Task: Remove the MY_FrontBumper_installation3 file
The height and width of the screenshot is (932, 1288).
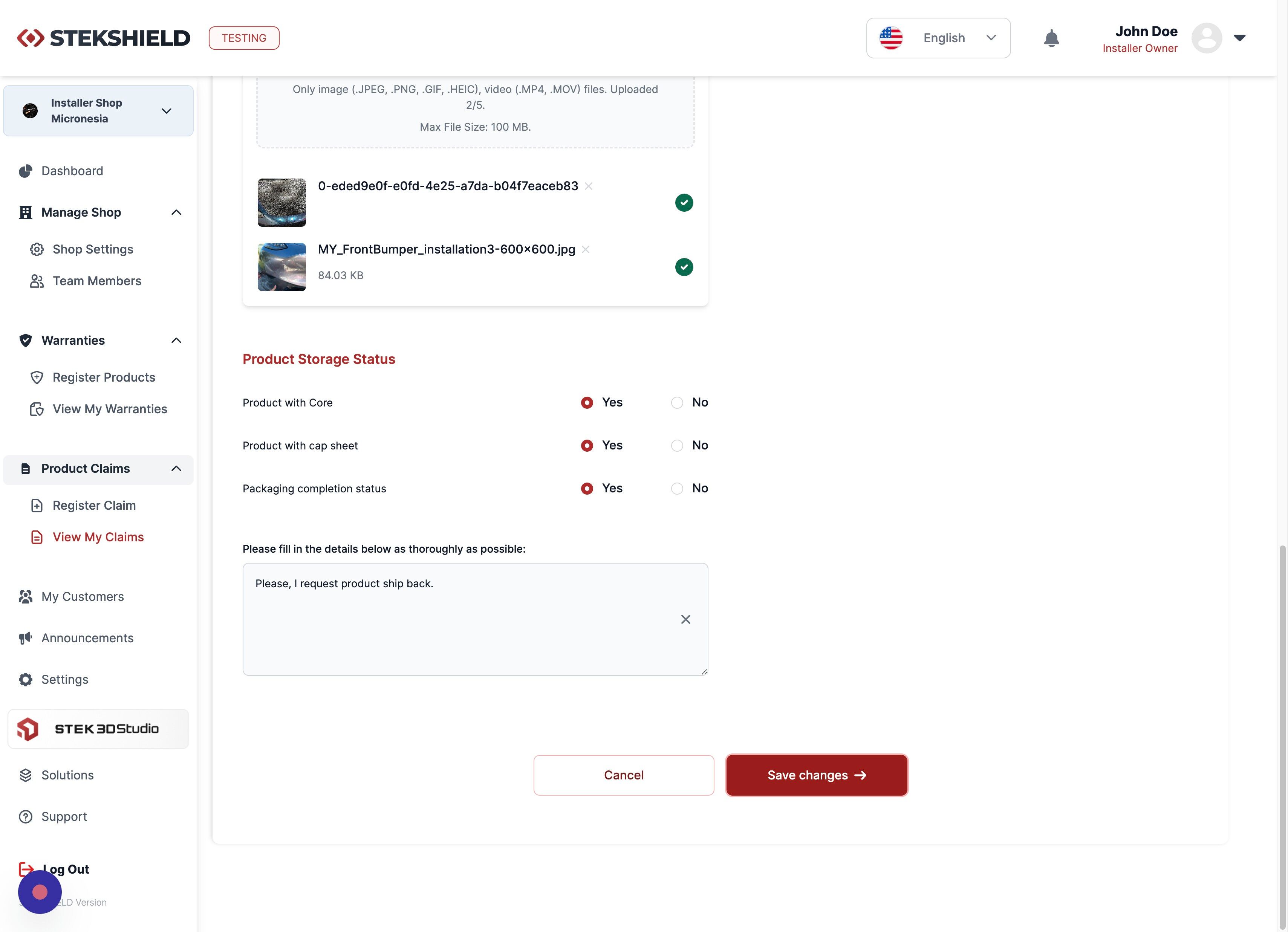Action: 586,249
